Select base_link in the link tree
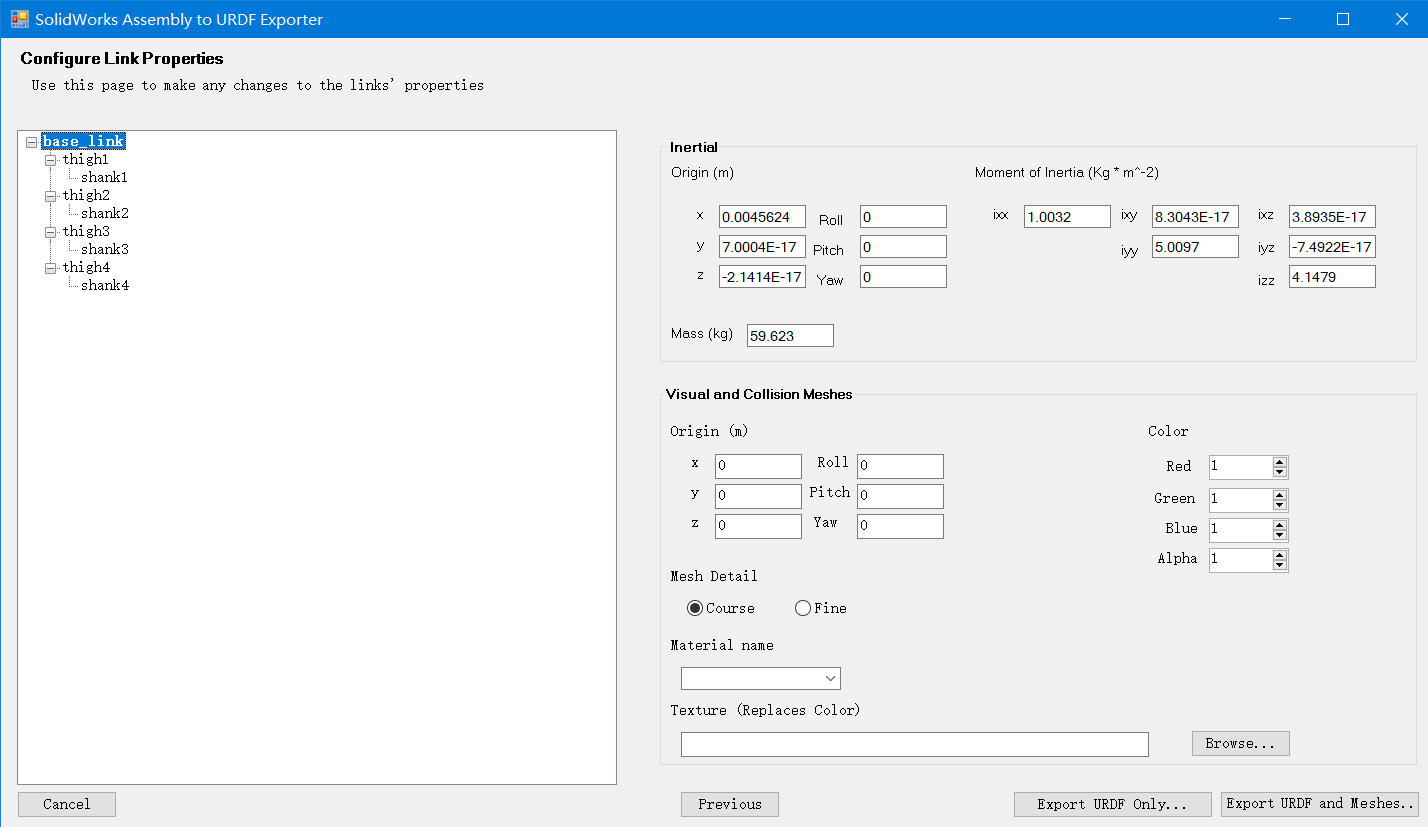This screenshot has height=827, width=1428. (x=83, y=141)
